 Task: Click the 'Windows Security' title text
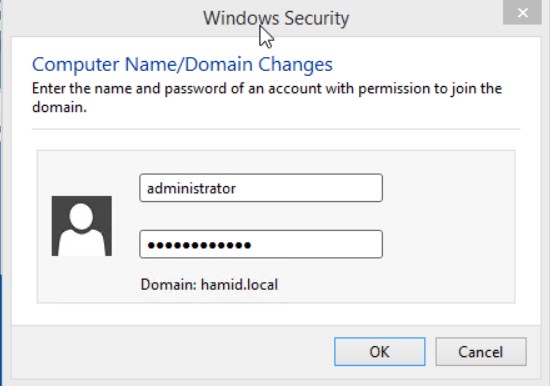point(276,18)
